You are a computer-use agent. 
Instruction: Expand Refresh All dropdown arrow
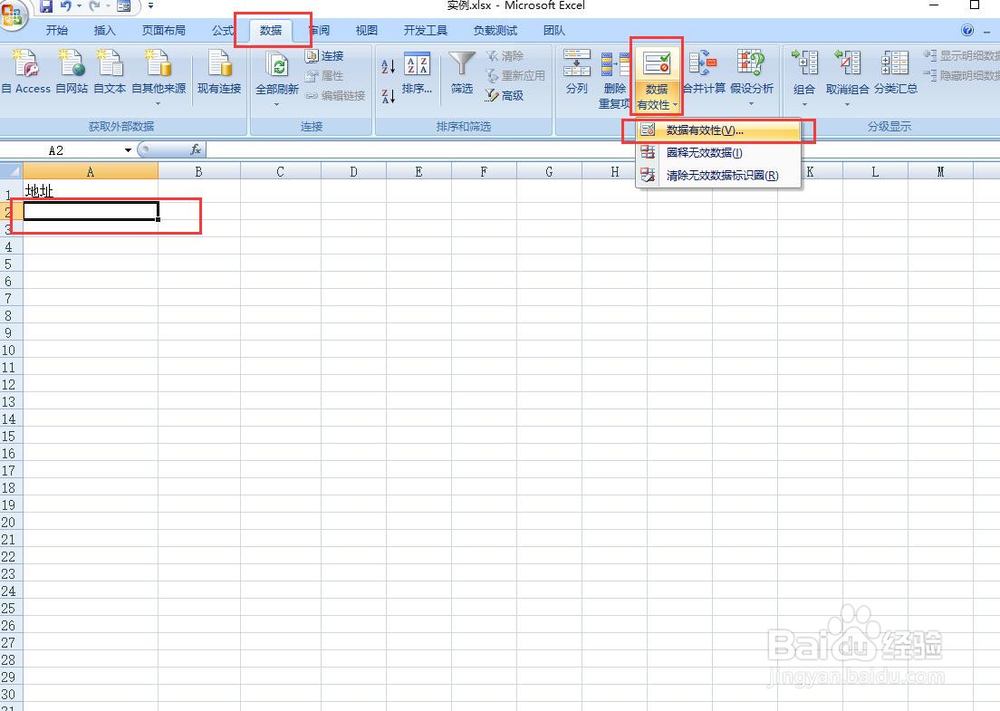(277, 105)
